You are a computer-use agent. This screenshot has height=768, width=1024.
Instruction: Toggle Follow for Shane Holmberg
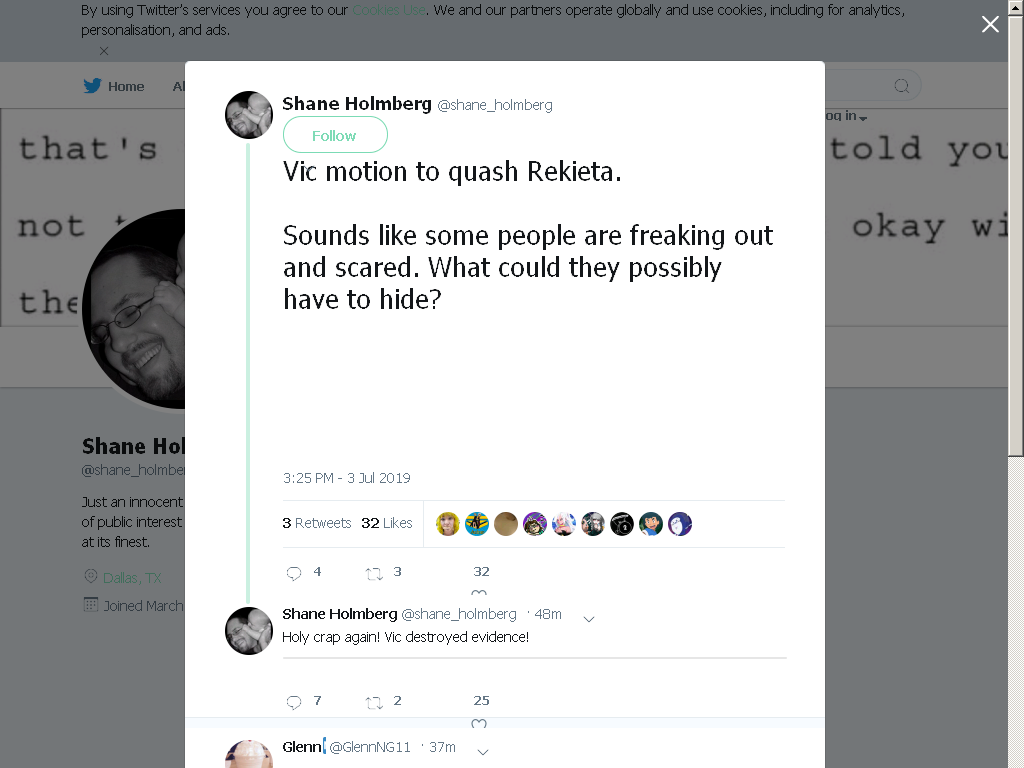tap(335, 135)
